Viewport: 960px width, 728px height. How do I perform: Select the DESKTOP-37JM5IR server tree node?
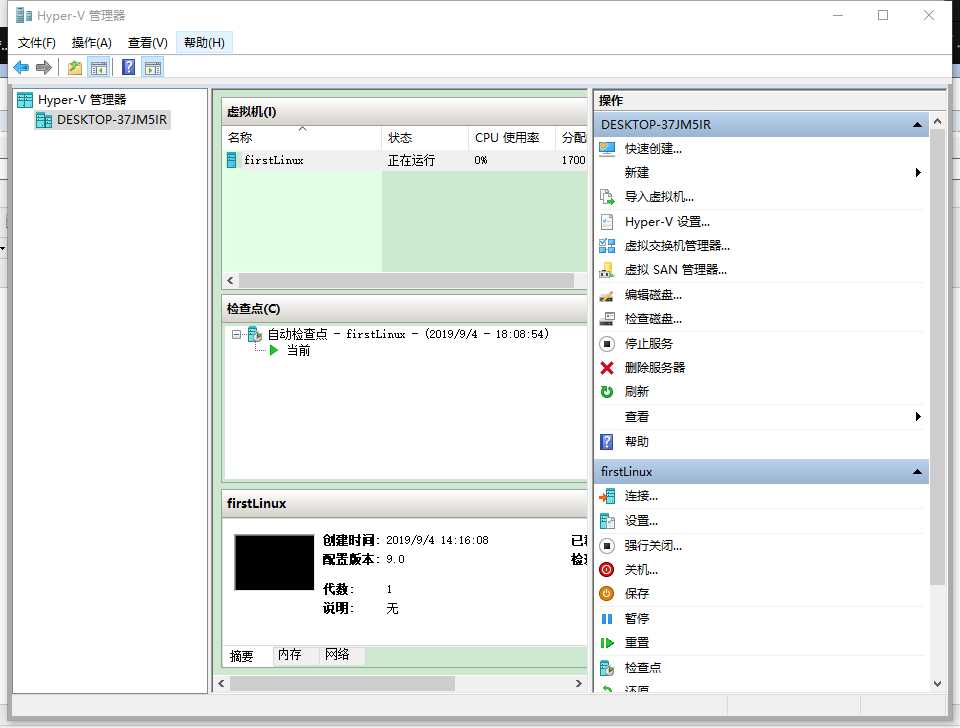(102, 120)
